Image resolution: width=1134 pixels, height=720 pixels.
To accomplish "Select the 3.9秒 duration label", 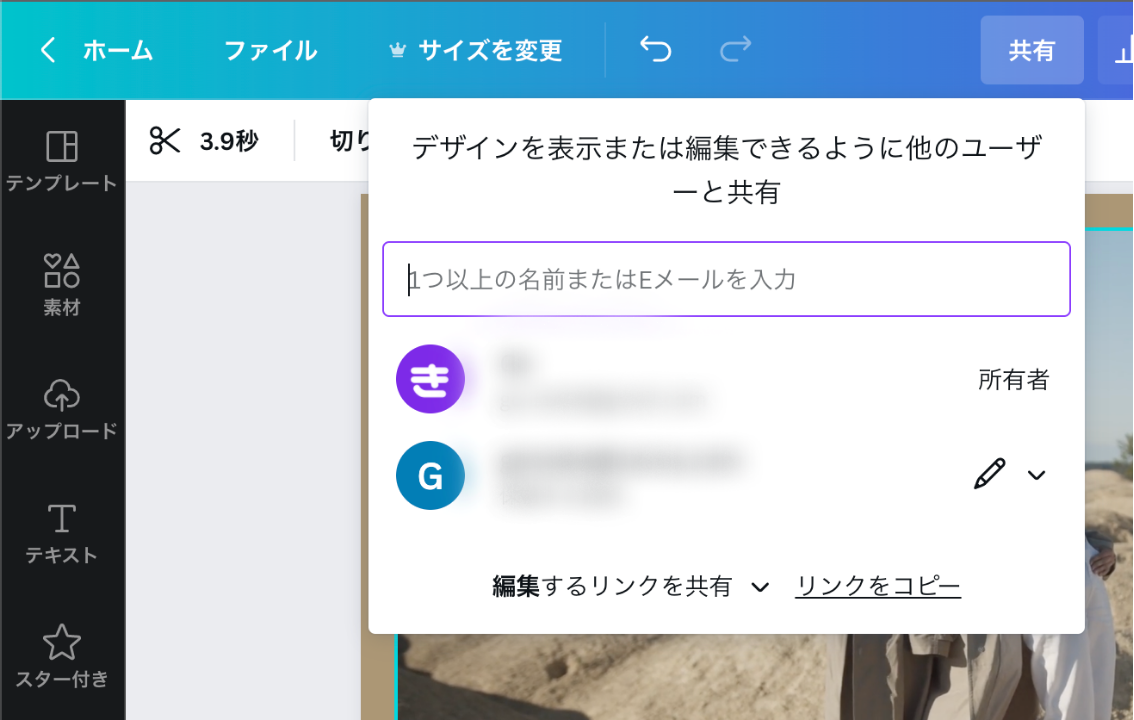I will [x=229, y=141].
